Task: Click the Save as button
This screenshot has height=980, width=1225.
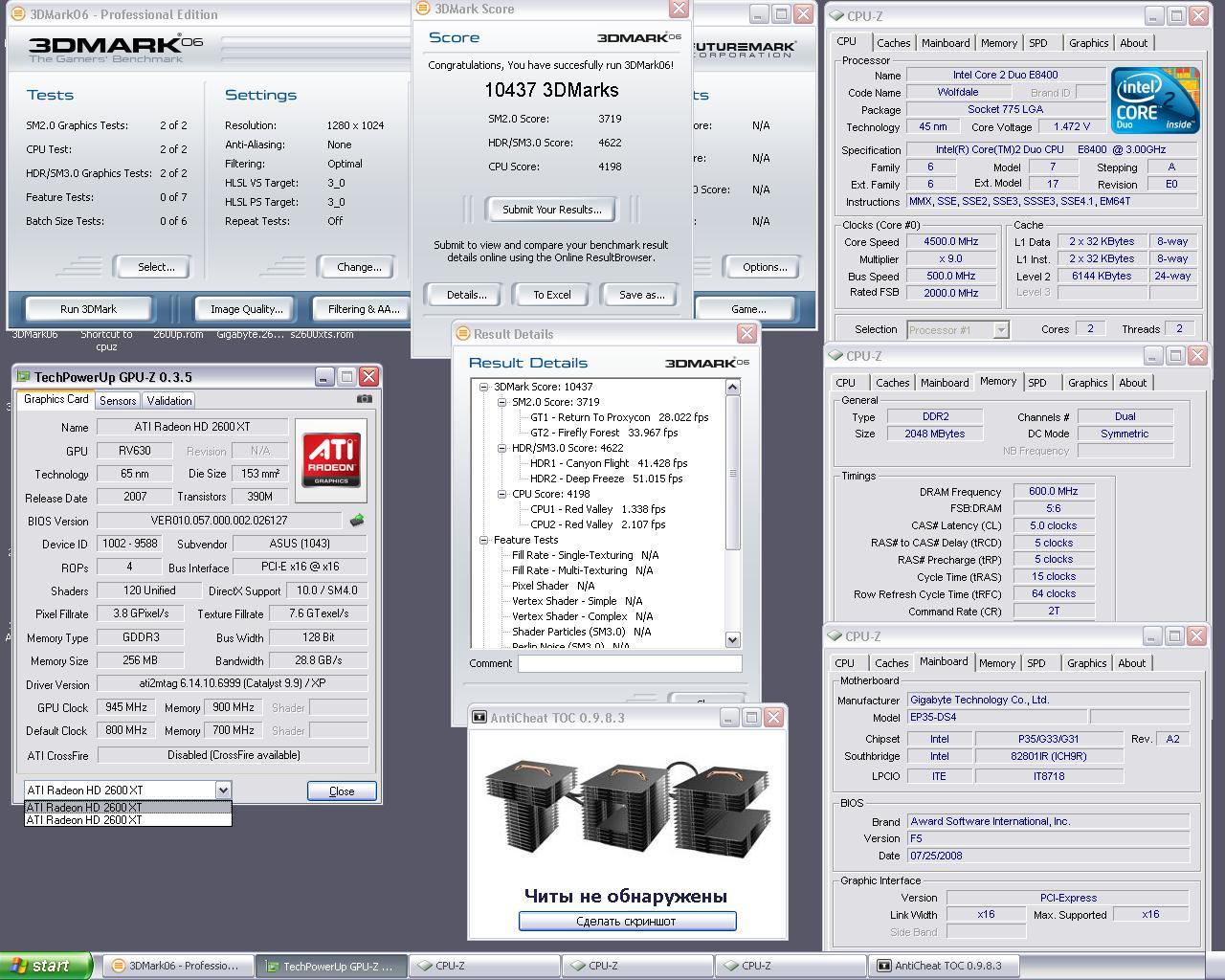Action: click(641, 295)
